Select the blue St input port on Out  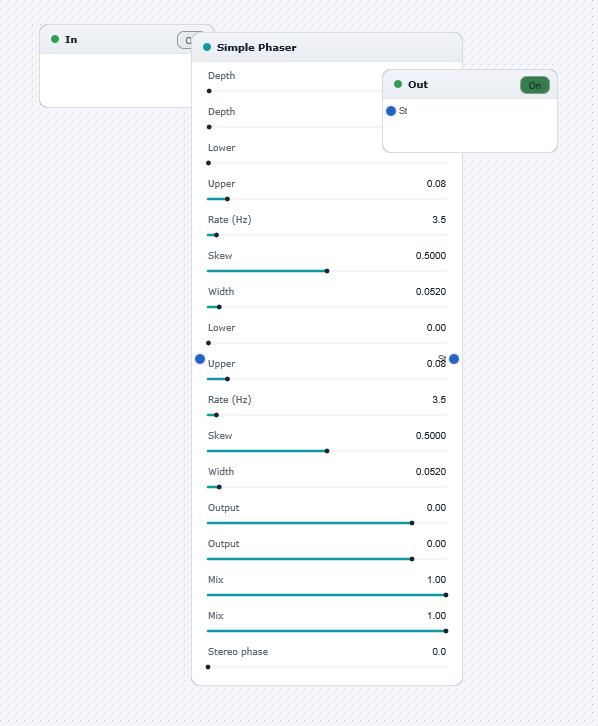[x=391, y=111]
